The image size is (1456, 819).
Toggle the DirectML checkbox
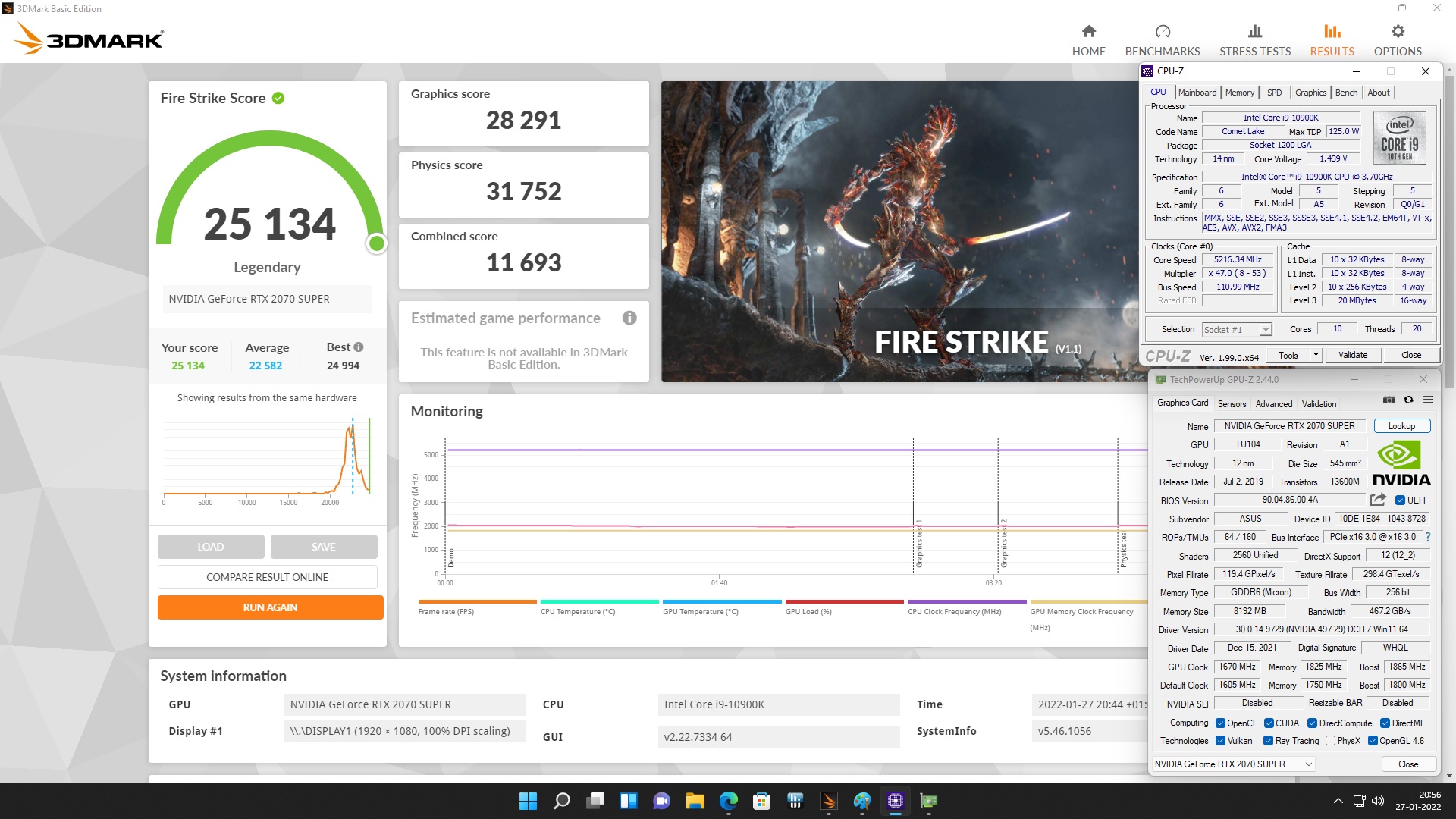(1385, 723)
